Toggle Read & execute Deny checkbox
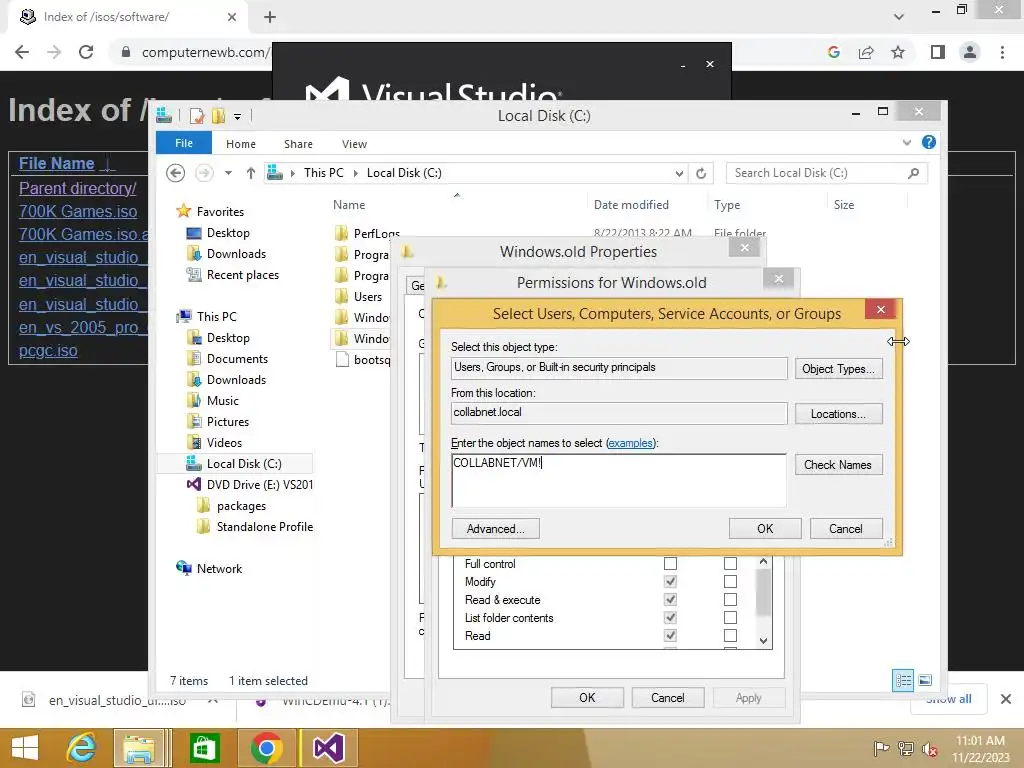This screenshot has width=1024, height=768. click(731, 600)
